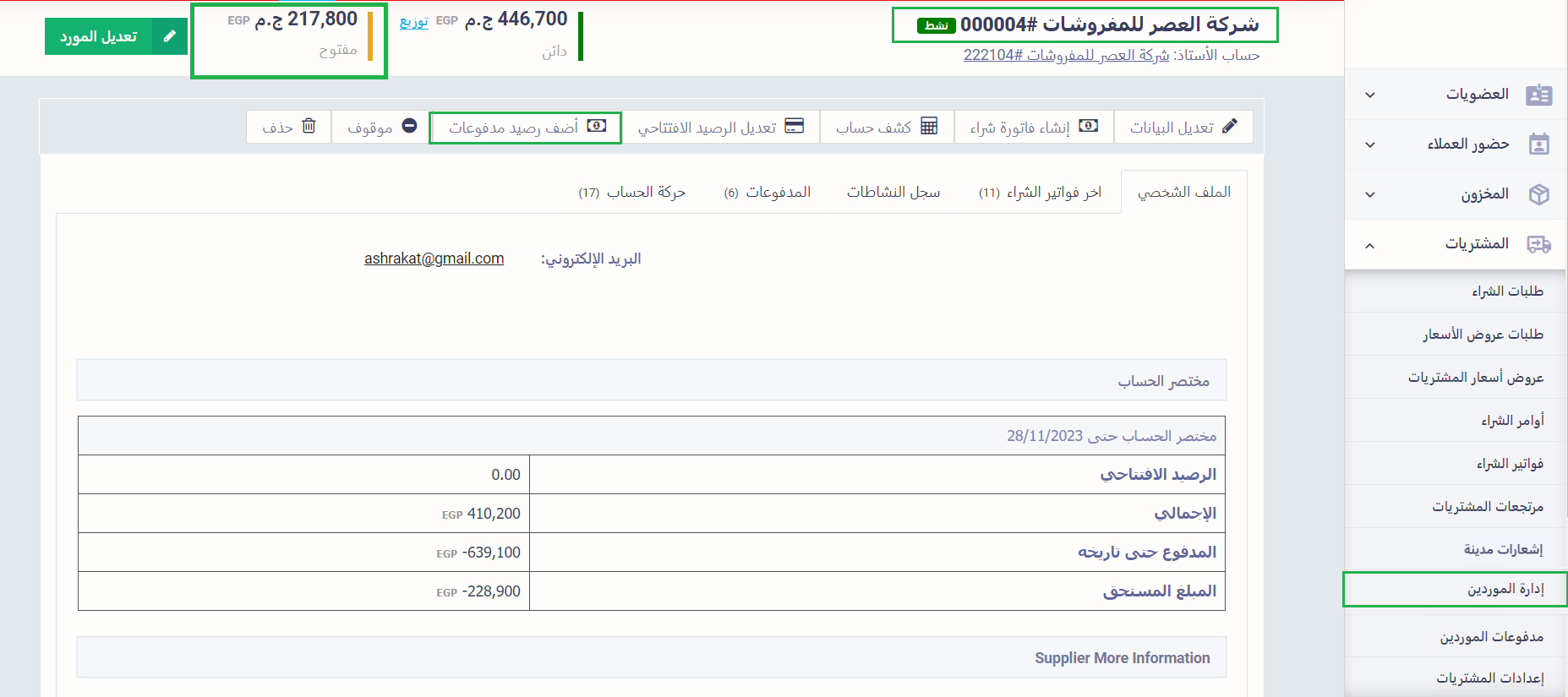Image resolution: width=1568 pixels, height=697 pixels.
Task: Click the pencil icon beside تعديل البيانات
Action: [1230, 126]
